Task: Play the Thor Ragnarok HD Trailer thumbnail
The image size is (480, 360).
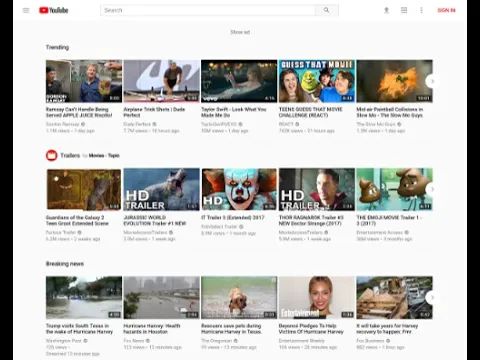Action: [x=317, y=189]
